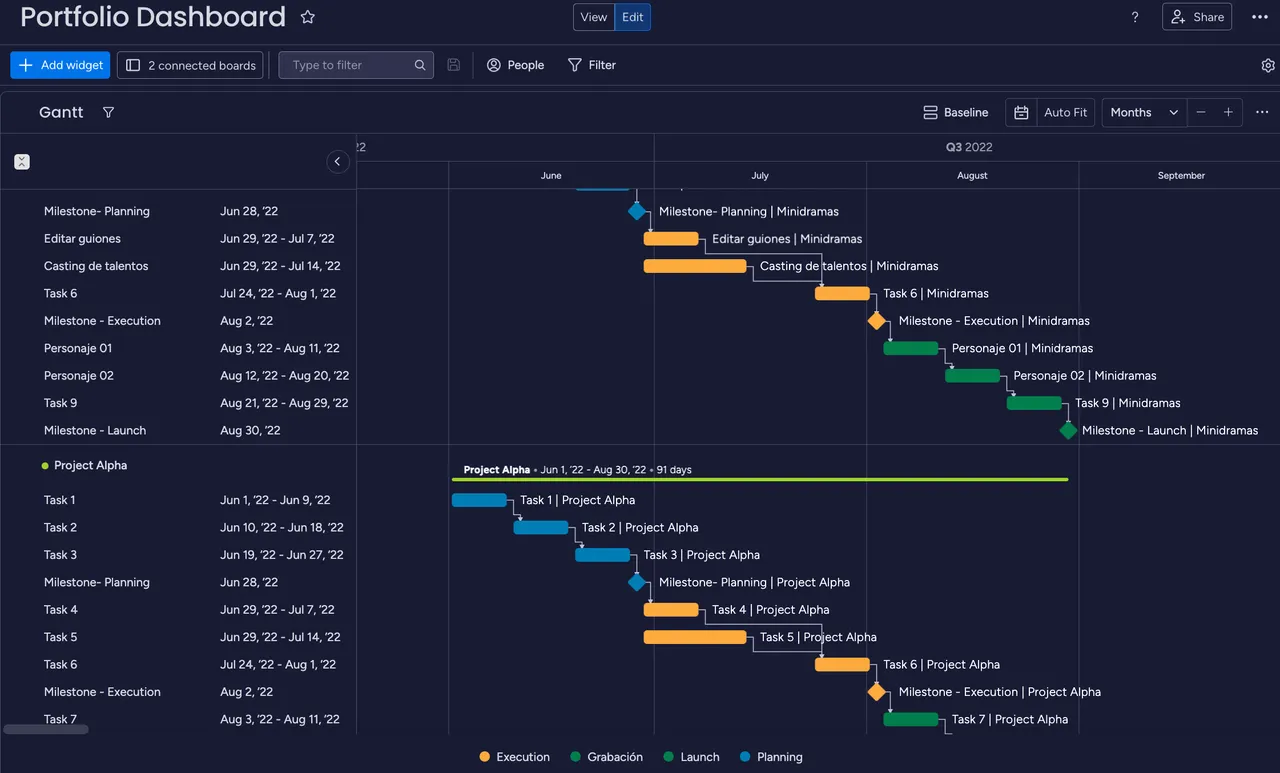This screenshot has height=773, width=1280.
Task: Click the Share button
Action: coord(1197,17)
